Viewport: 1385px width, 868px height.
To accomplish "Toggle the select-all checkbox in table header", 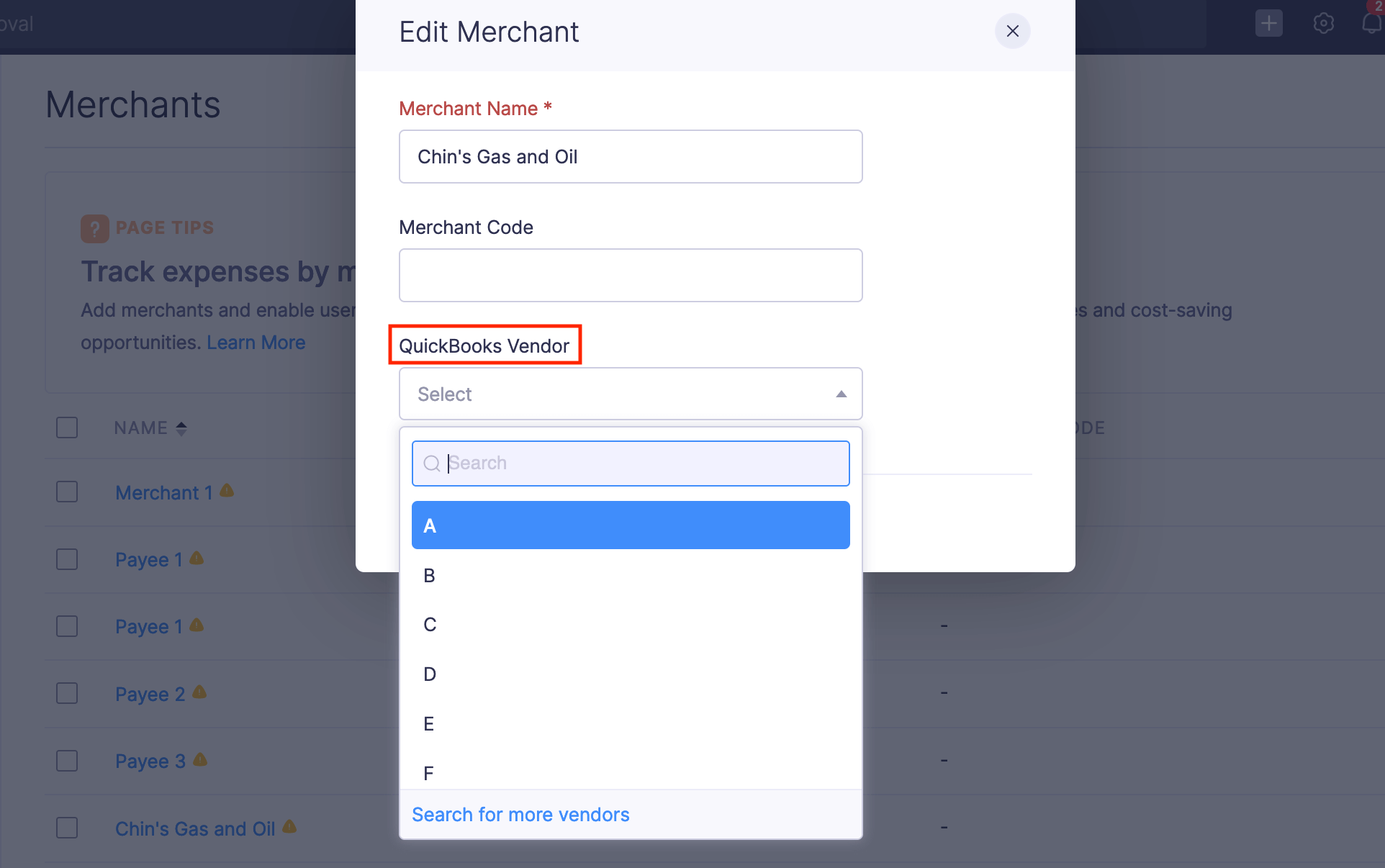I will (x=67, y=428).
